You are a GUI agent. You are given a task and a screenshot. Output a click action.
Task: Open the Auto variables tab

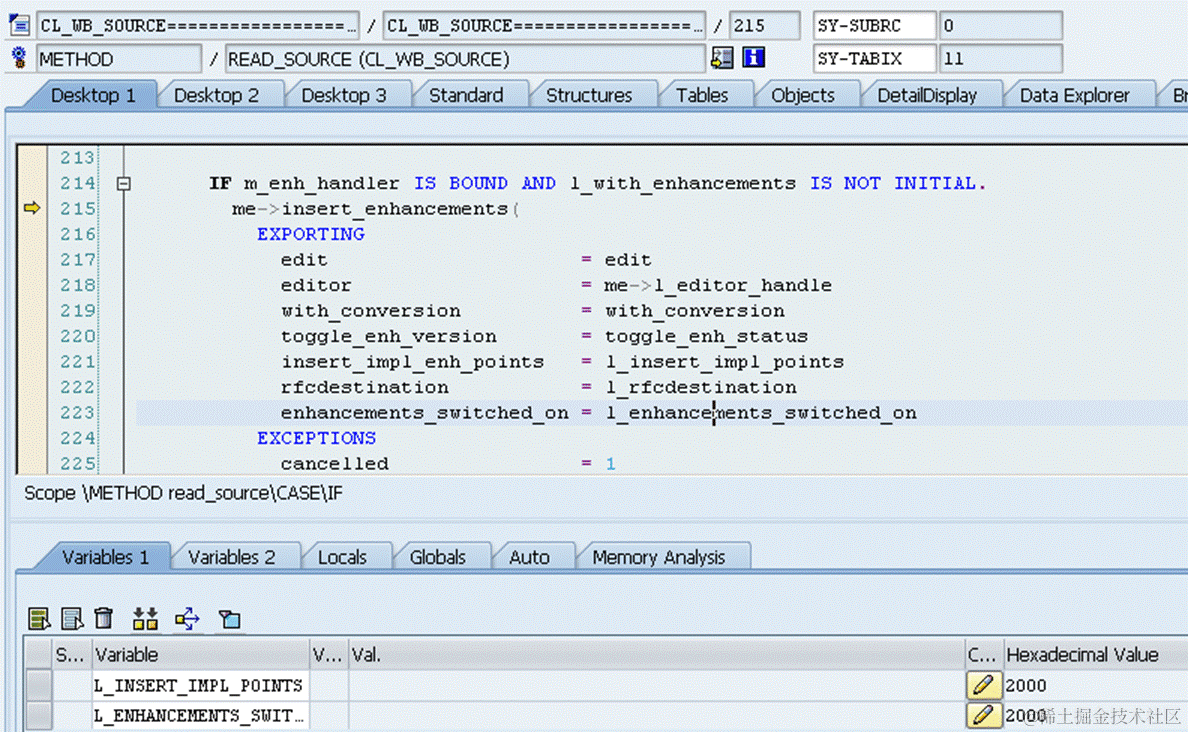click(529, 558)
